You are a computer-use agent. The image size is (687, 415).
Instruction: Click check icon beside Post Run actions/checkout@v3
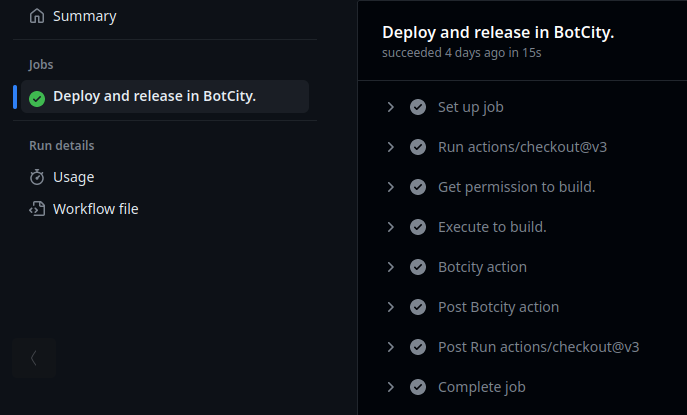[418, 347]
